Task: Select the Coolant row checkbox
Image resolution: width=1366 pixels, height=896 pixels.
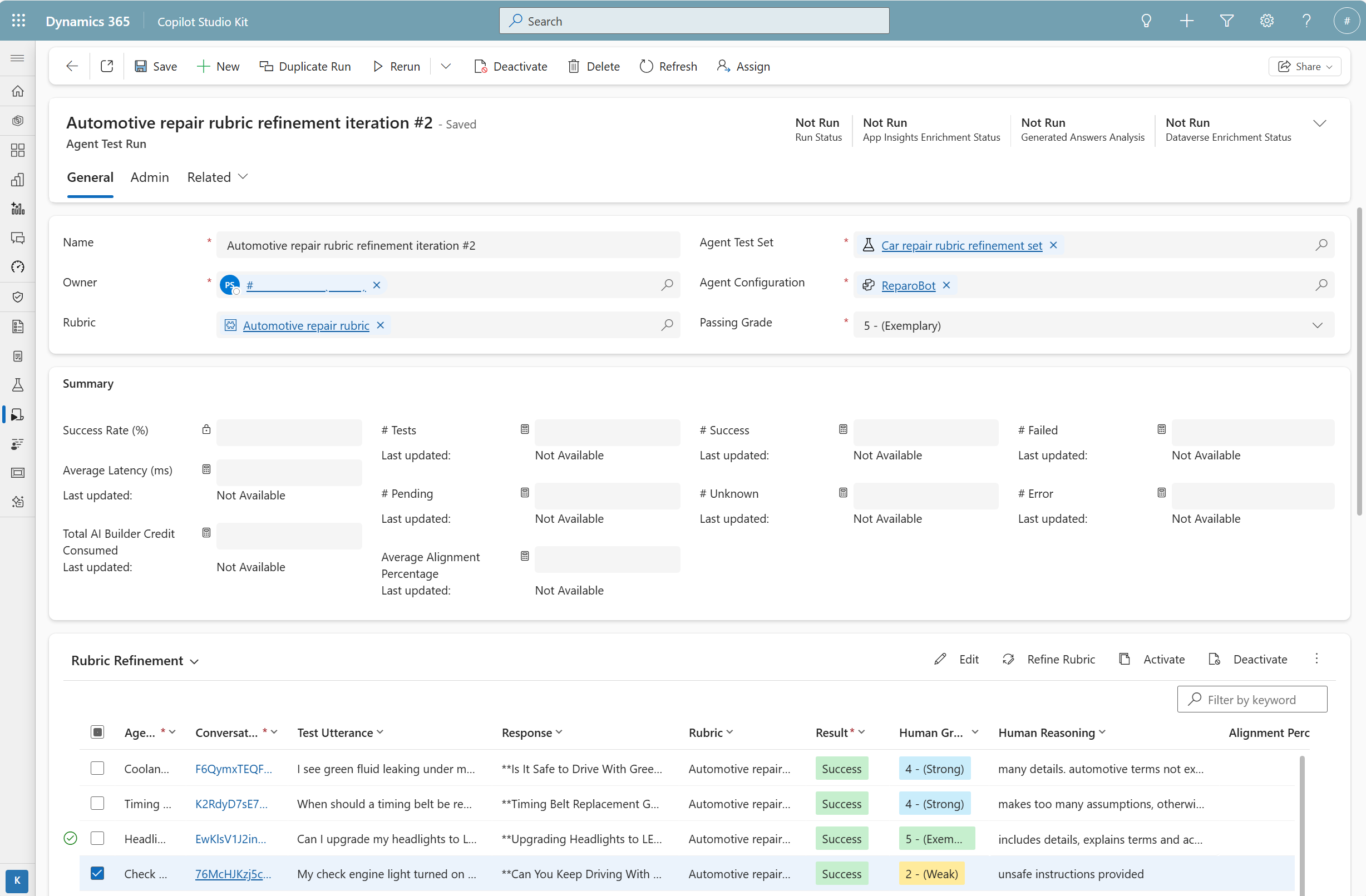Action: point(97,768)
